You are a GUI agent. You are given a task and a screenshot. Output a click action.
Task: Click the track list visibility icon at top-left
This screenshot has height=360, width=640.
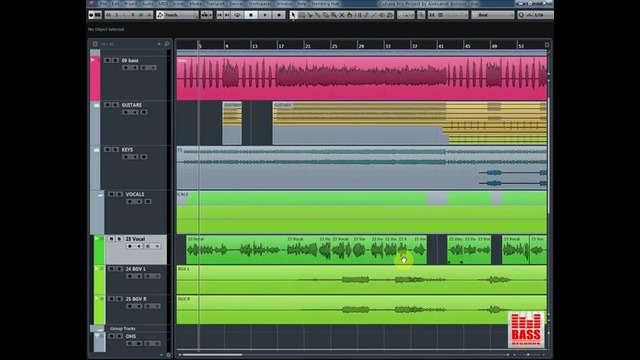(x=95, y=44)
